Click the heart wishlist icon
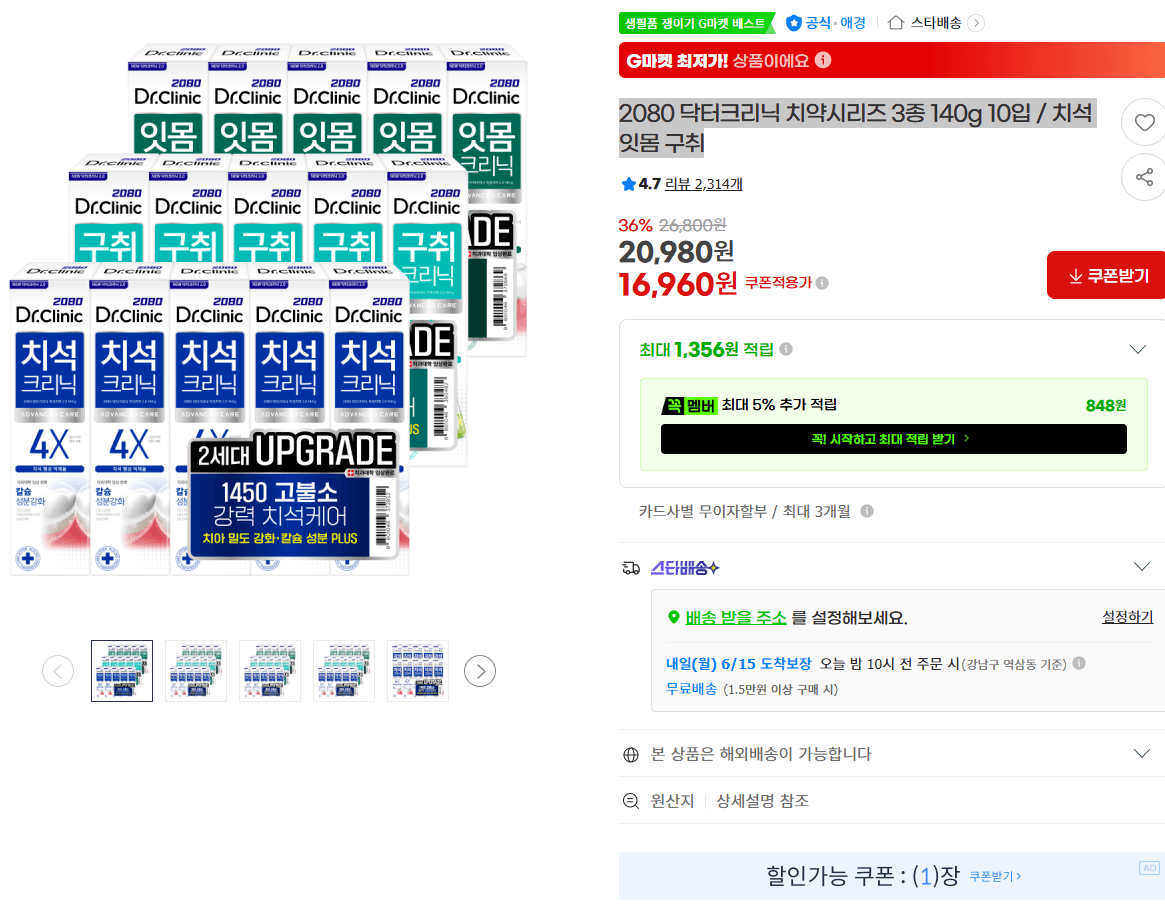Viewport: 1165px width, 910px height. (1144, 123)
